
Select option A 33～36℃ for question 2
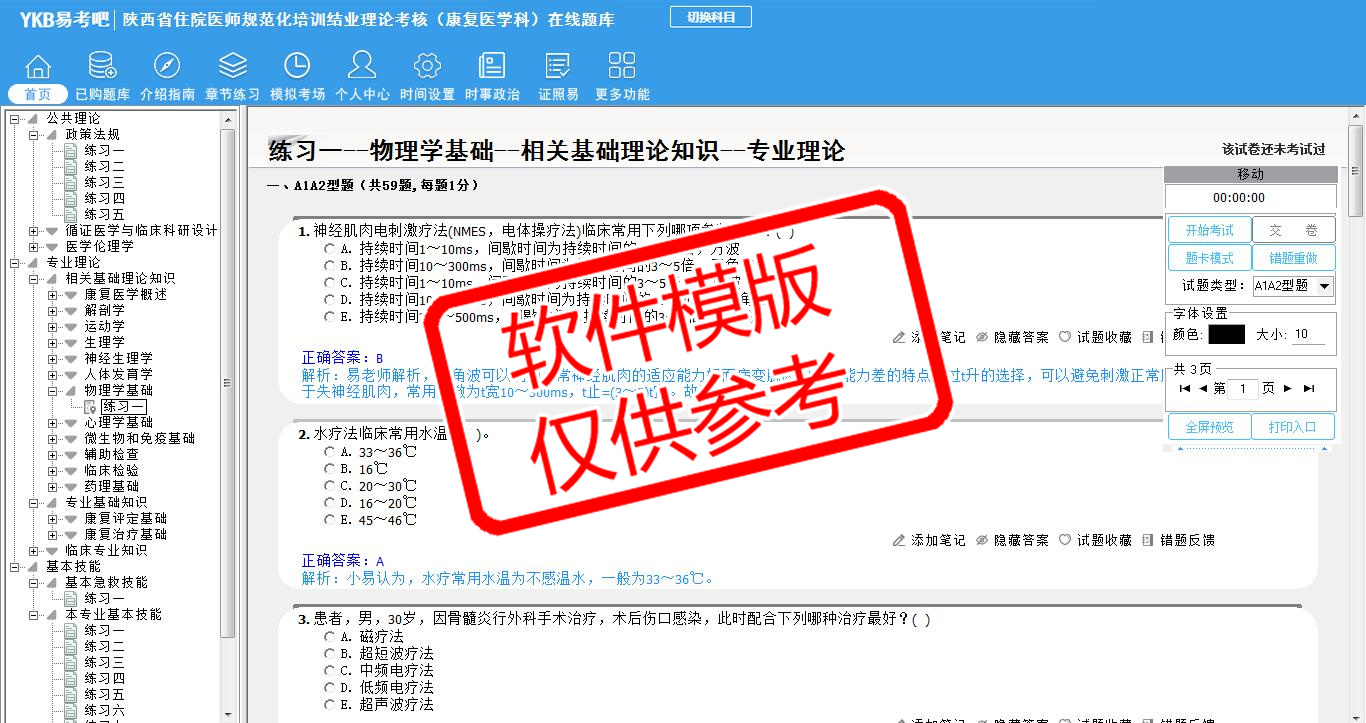pos(330,452)
